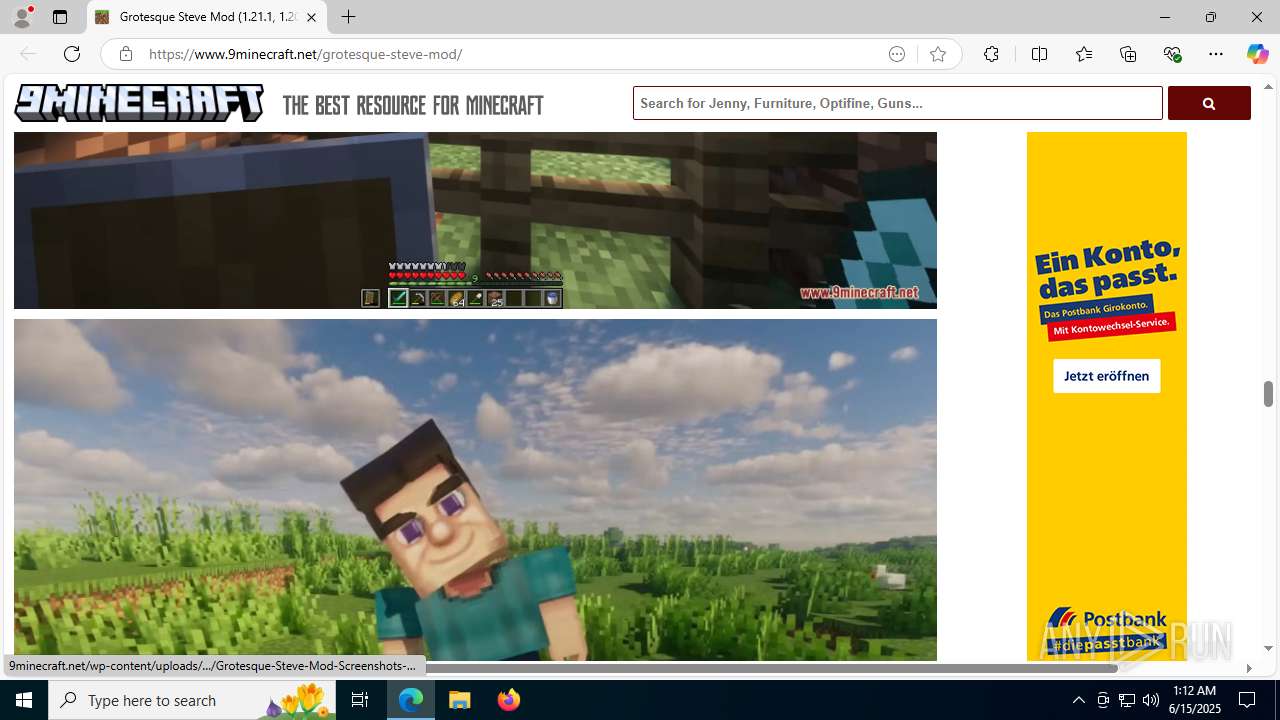Viewport: 1280px width, 720px height.
Task: Open the Favorites list
Action: point(1084,54)
